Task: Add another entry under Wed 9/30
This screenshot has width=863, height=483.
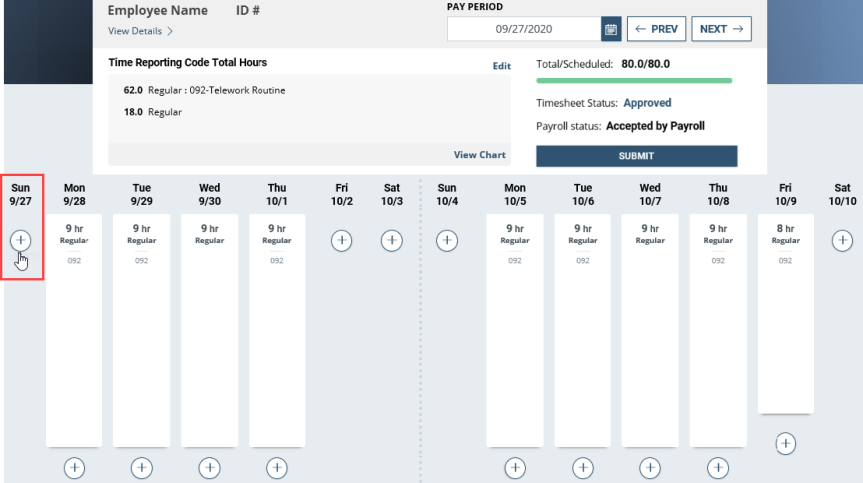Action: [210, 468]
